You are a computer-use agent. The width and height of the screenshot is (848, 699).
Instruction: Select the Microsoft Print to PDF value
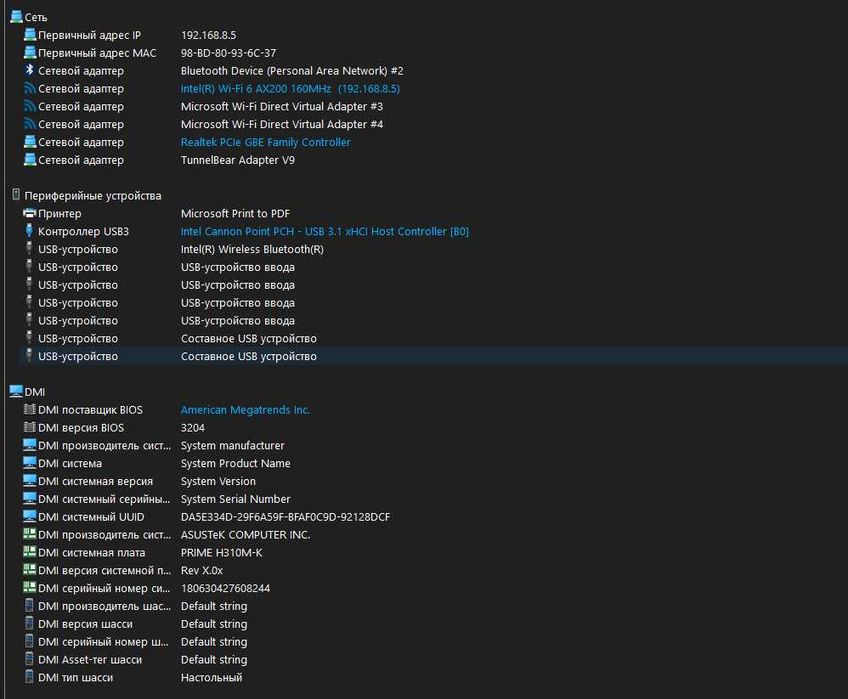(235, 214)
